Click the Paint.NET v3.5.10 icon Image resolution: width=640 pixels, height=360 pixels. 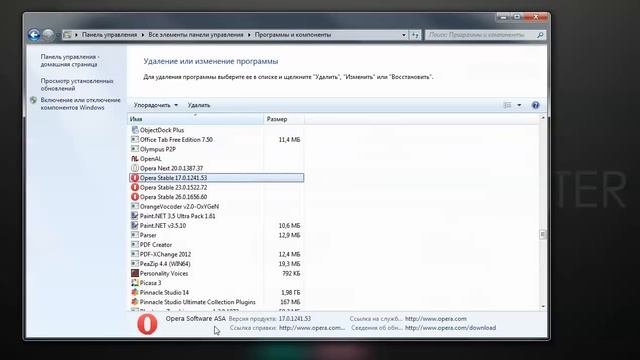click(135, 225)
